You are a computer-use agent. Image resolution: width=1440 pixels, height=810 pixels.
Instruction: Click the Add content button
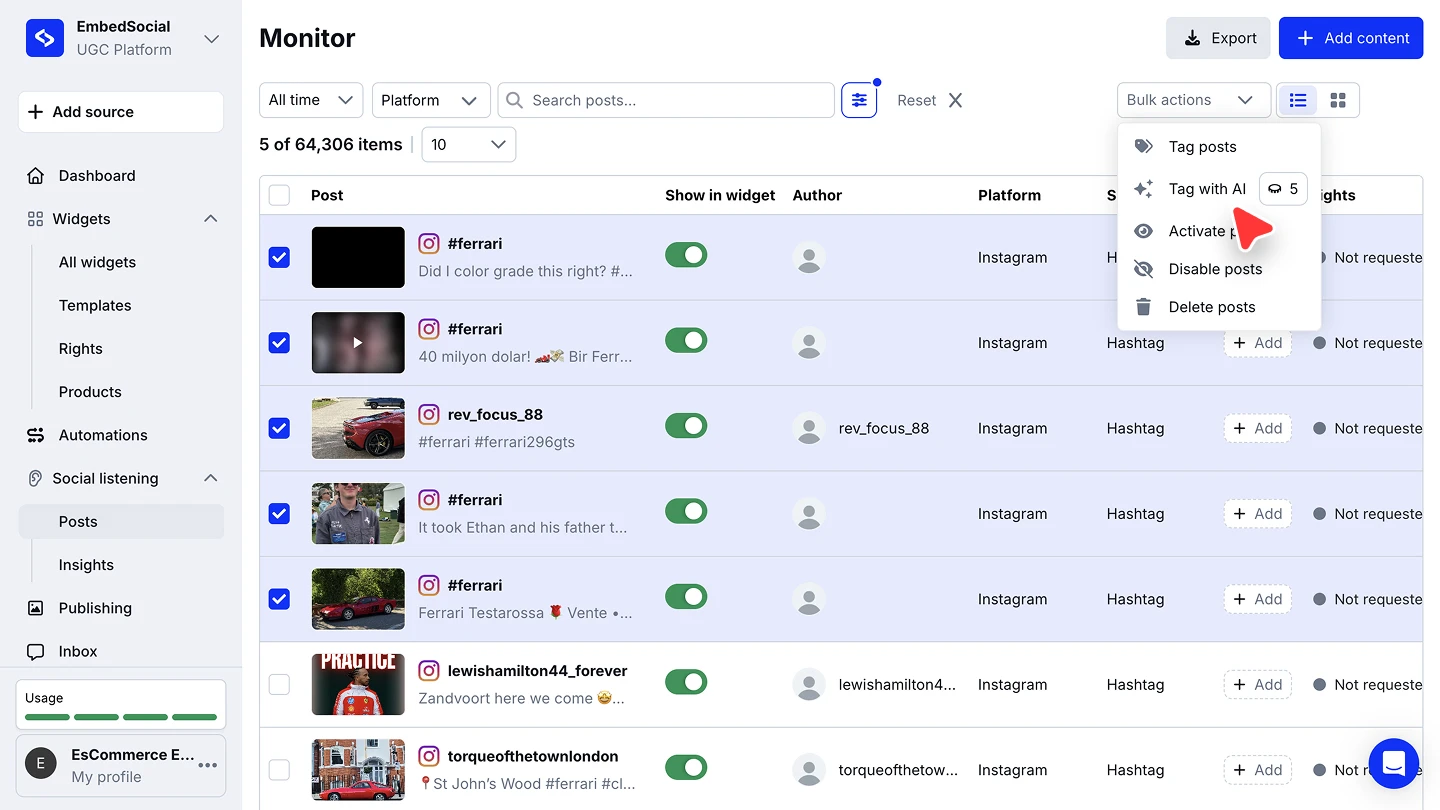tap(1351, 38)
